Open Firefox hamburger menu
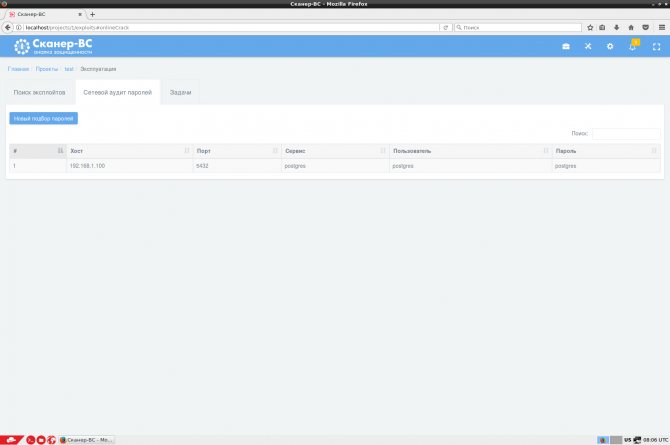 [x=662, y=27]
